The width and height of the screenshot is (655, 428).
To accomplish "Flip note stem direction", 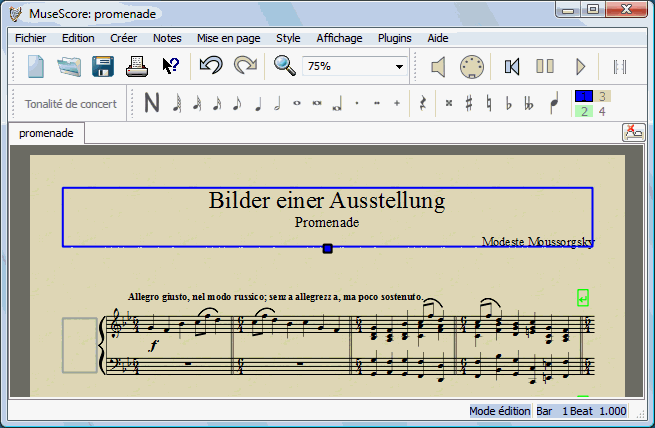I will (x=554, y=104).
